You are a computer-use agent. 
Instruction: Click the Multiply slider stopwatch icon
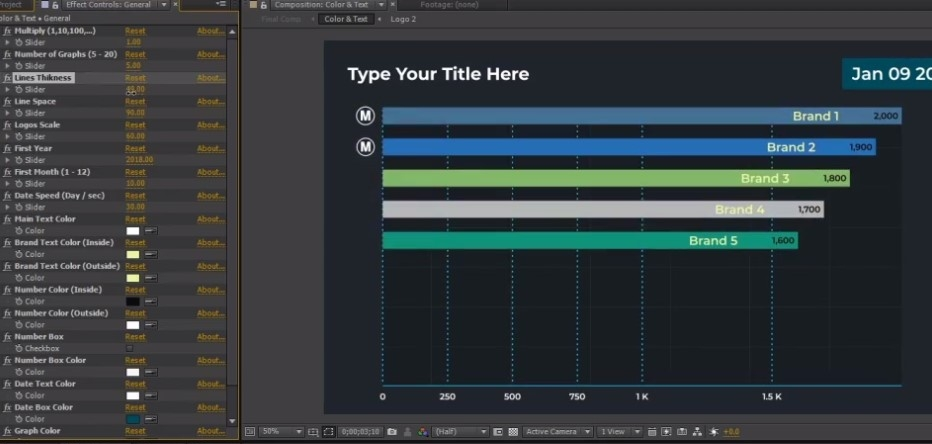(19, 42)
